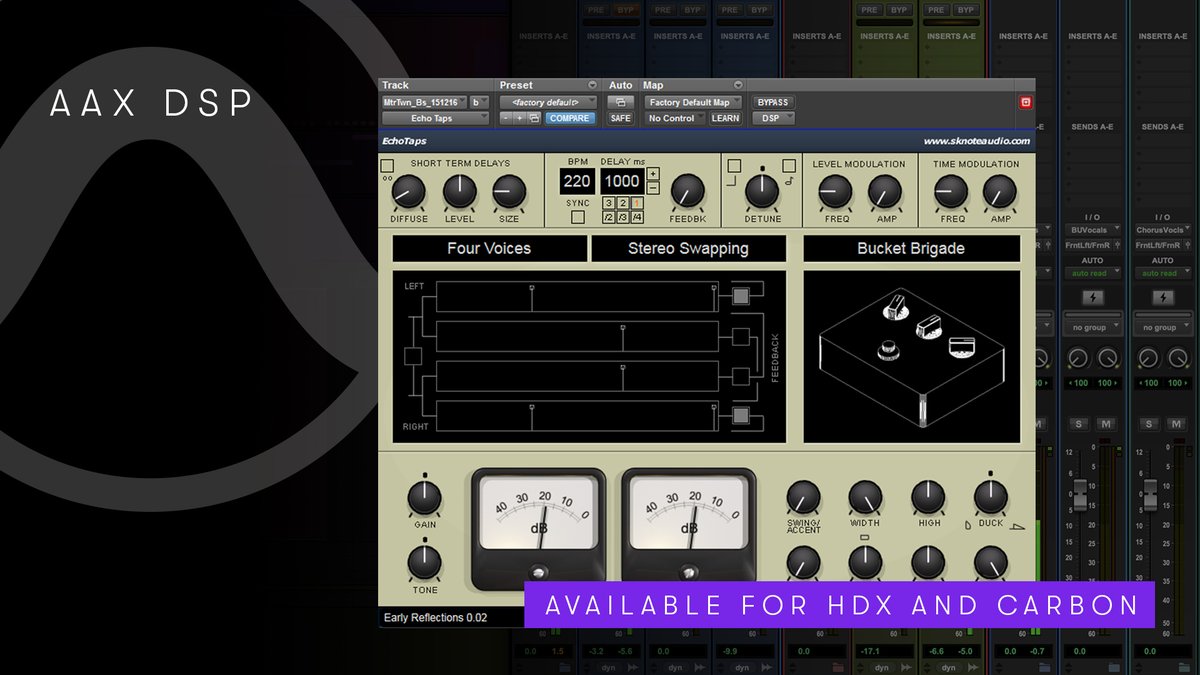Click the SWING/ACCENT knob
Viewport: 1200px width, 675px height.
coord(803,497)
